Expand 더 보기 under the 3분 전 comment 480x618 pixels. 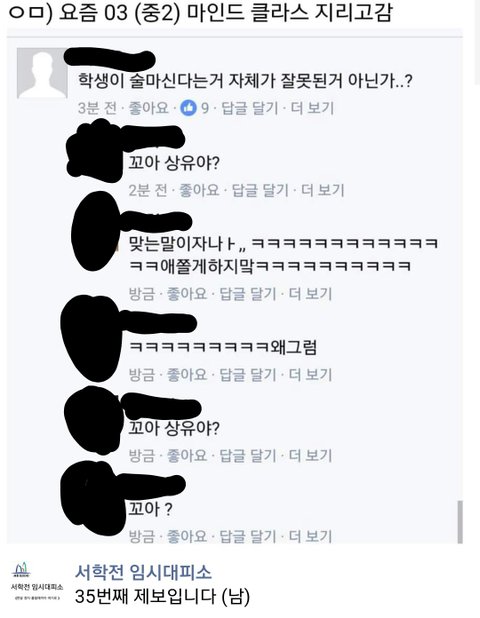tap(312, 108)
